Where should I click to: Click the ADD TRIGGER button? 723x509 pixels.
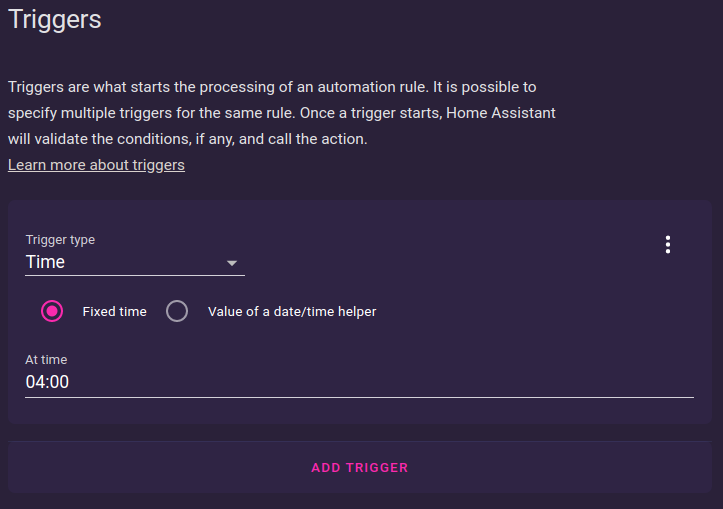[360, 468]
